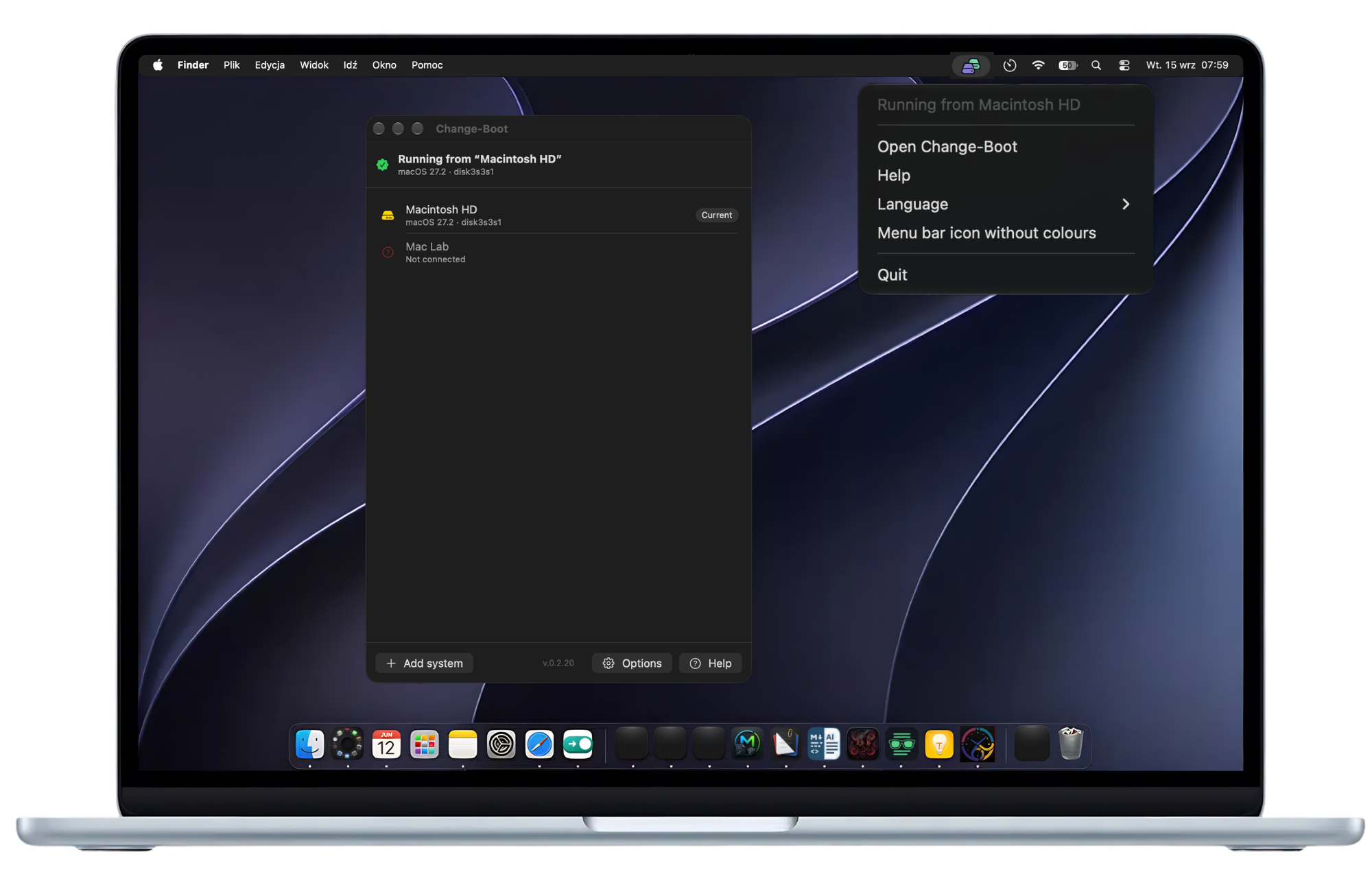Click the green checkmark status icon
This screenshot has height=892, width=1372.
[x=383, y=165]
